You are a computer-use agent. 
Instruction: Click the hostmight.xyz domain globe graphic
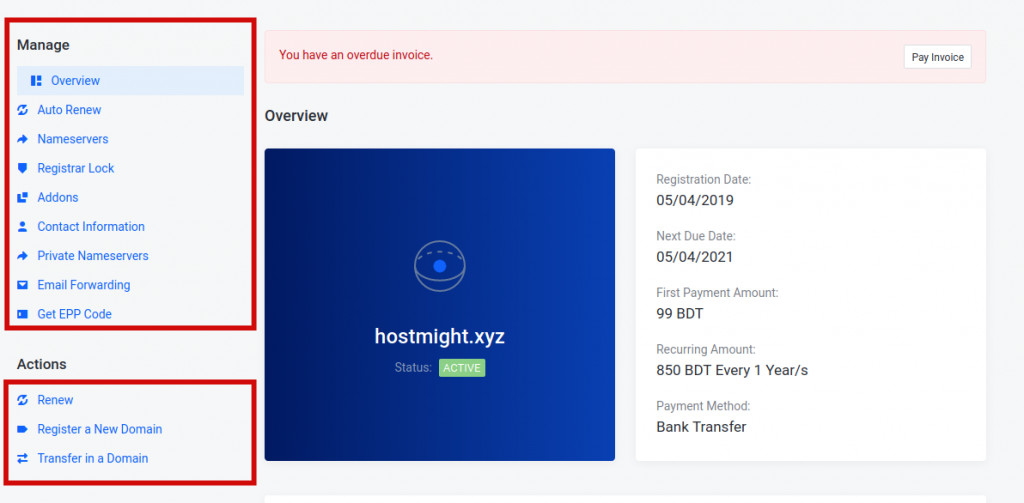coord(440,266)
